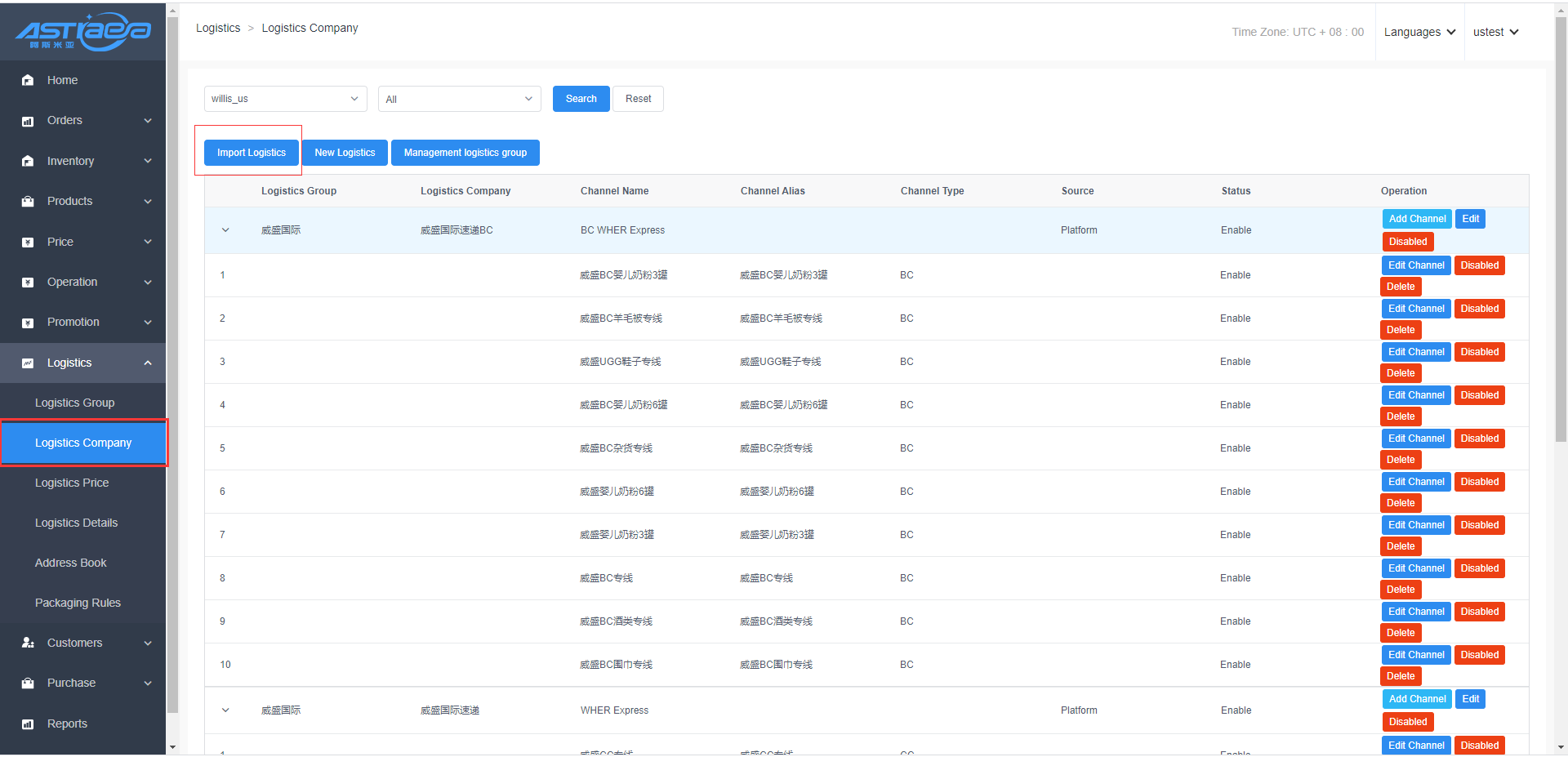The width and height of the screenshot is (1568, 757).
Task: Click the Inventory house icon in sidebar
Action: 28,161
